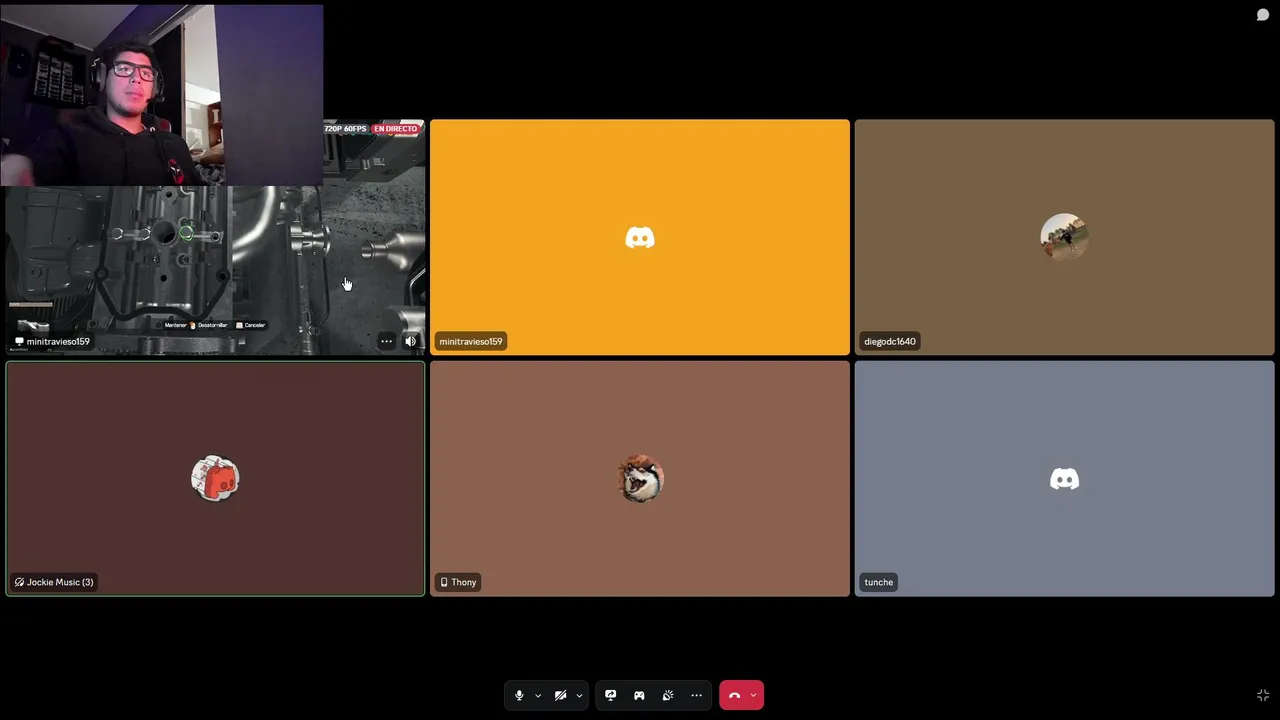
Task: Open stream options for minitravieso159's stream
Action: click(386, 341)
